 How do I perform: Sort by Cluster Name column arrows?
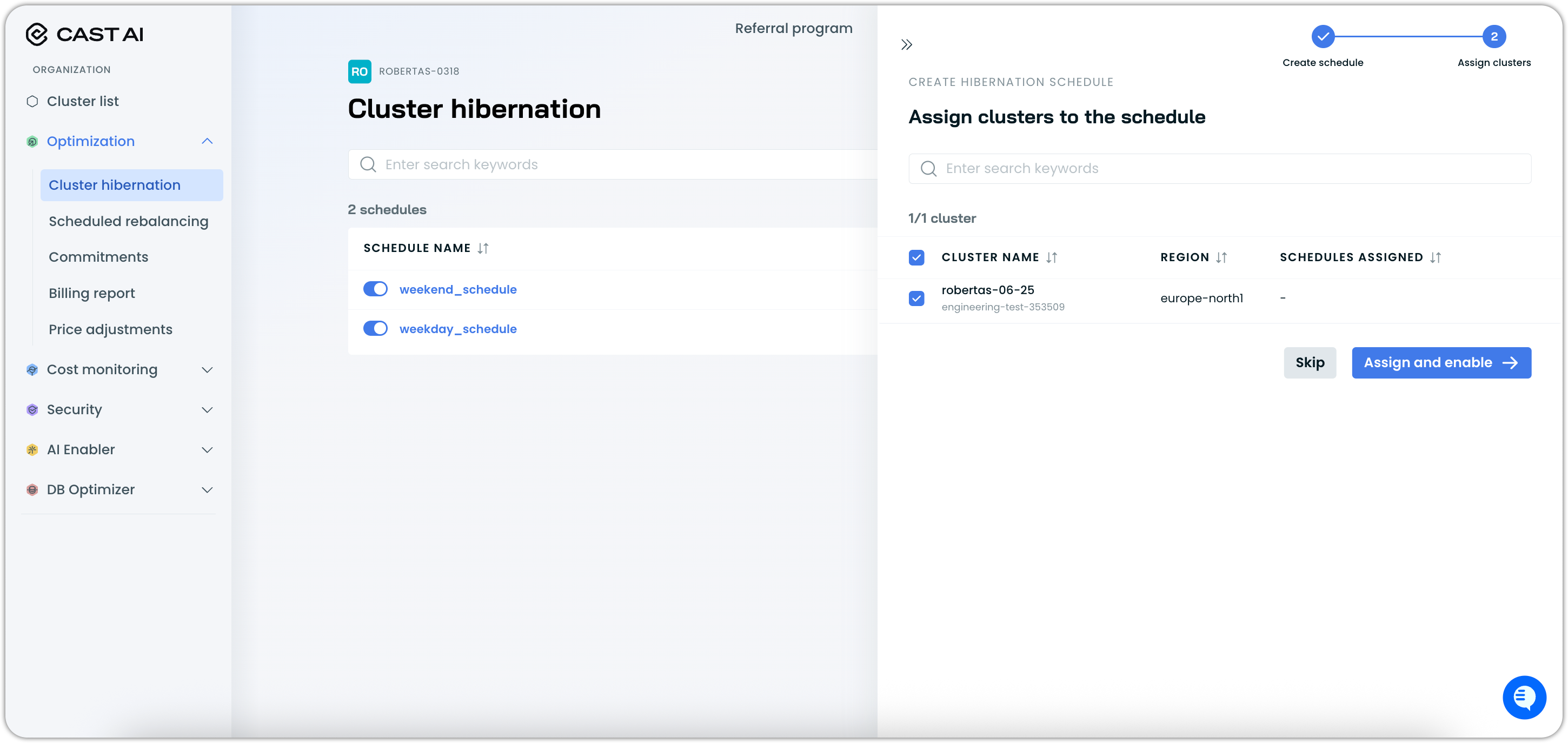pos(1052,257)
